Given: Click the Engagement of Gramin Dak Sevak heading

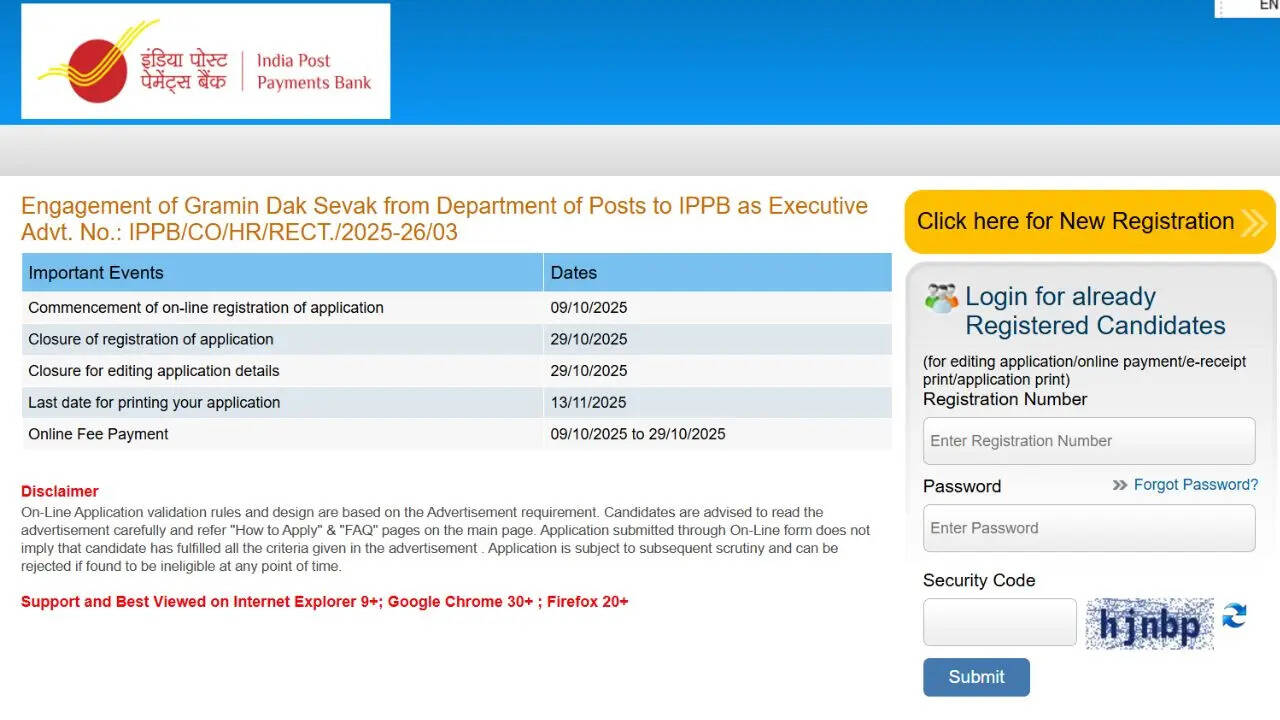Looking at the screenshot, I should pyautogui.click(x=444, y=206).
